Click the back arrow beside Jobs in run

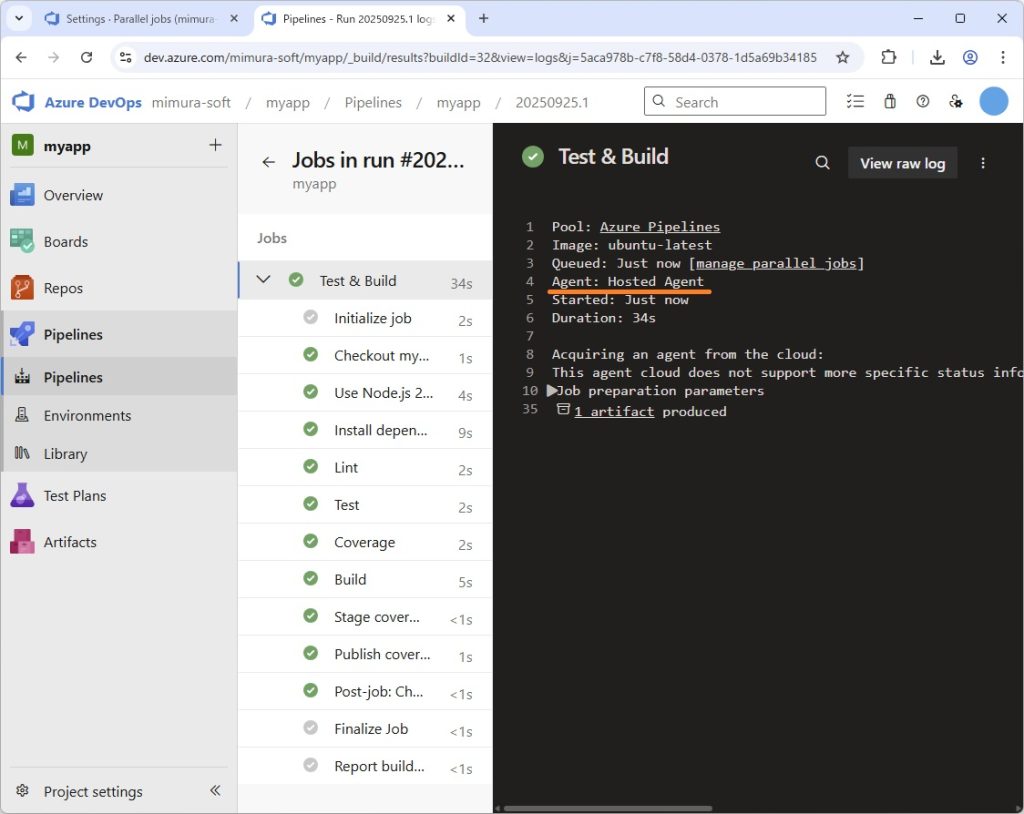tap(268, 162)
